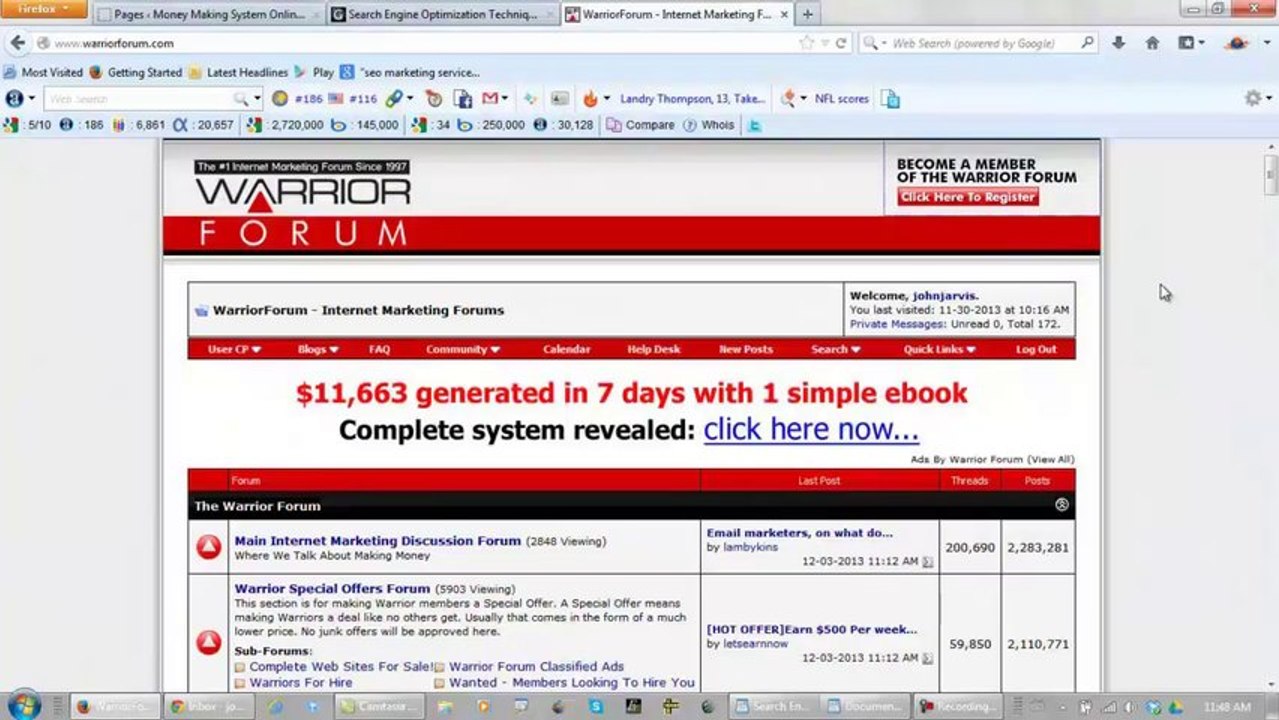Click the Twitter bird icon in SEO bar

pos(755,125)
